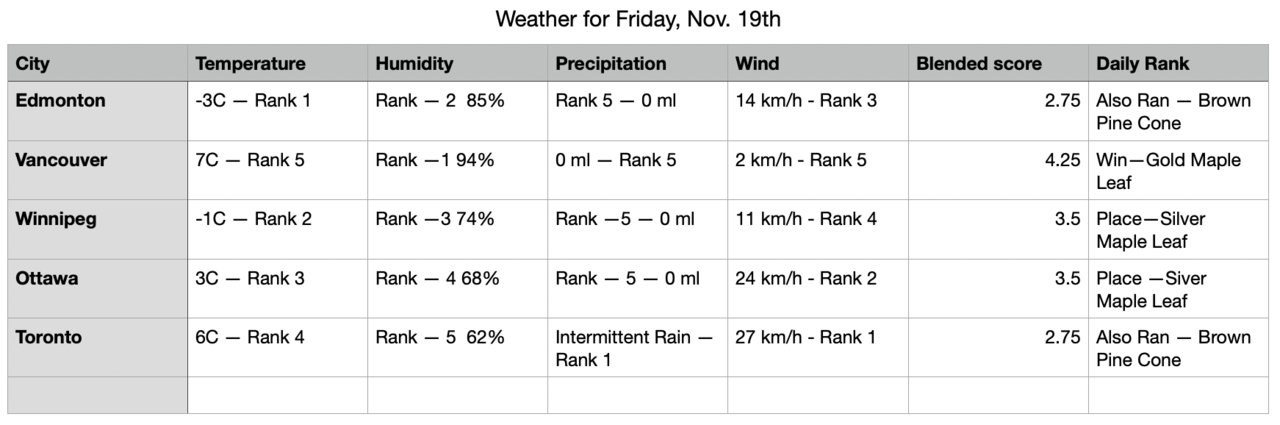Viewport: 1280px width, 425px height.
Task: Select the City column header cell
Action: [97, 64]
